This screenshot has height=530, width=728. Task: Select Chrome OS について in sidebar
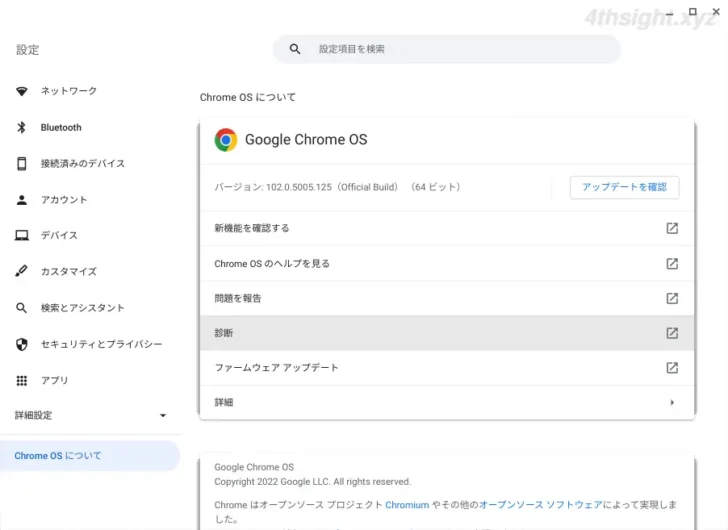click(x=90, y=456)
